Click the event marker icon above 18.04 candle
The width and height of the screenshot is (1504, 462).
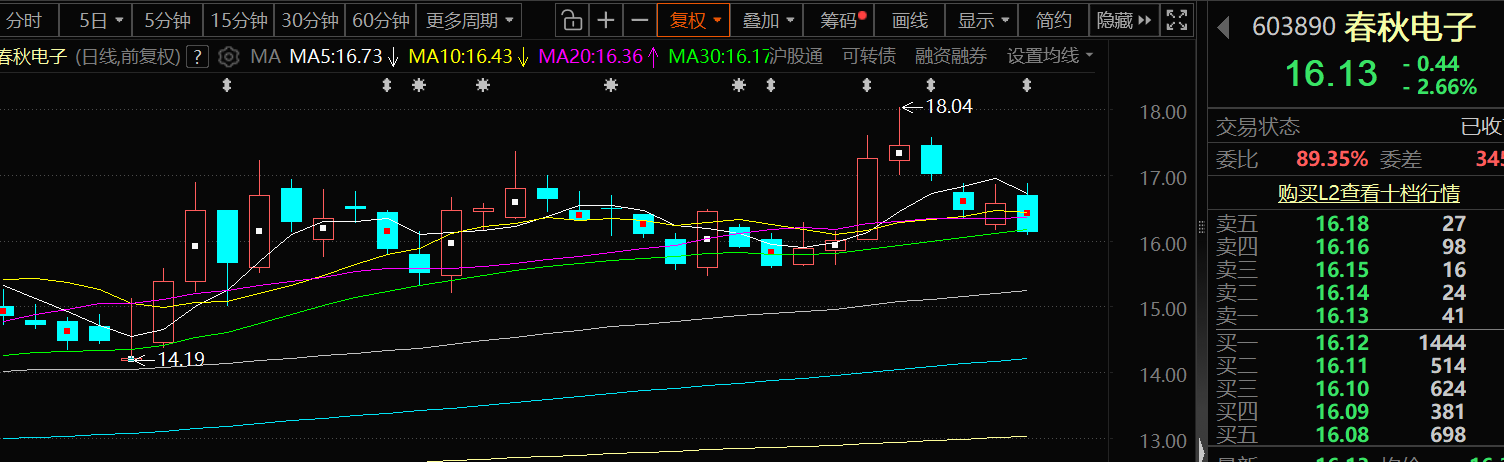tap(930, 86)
